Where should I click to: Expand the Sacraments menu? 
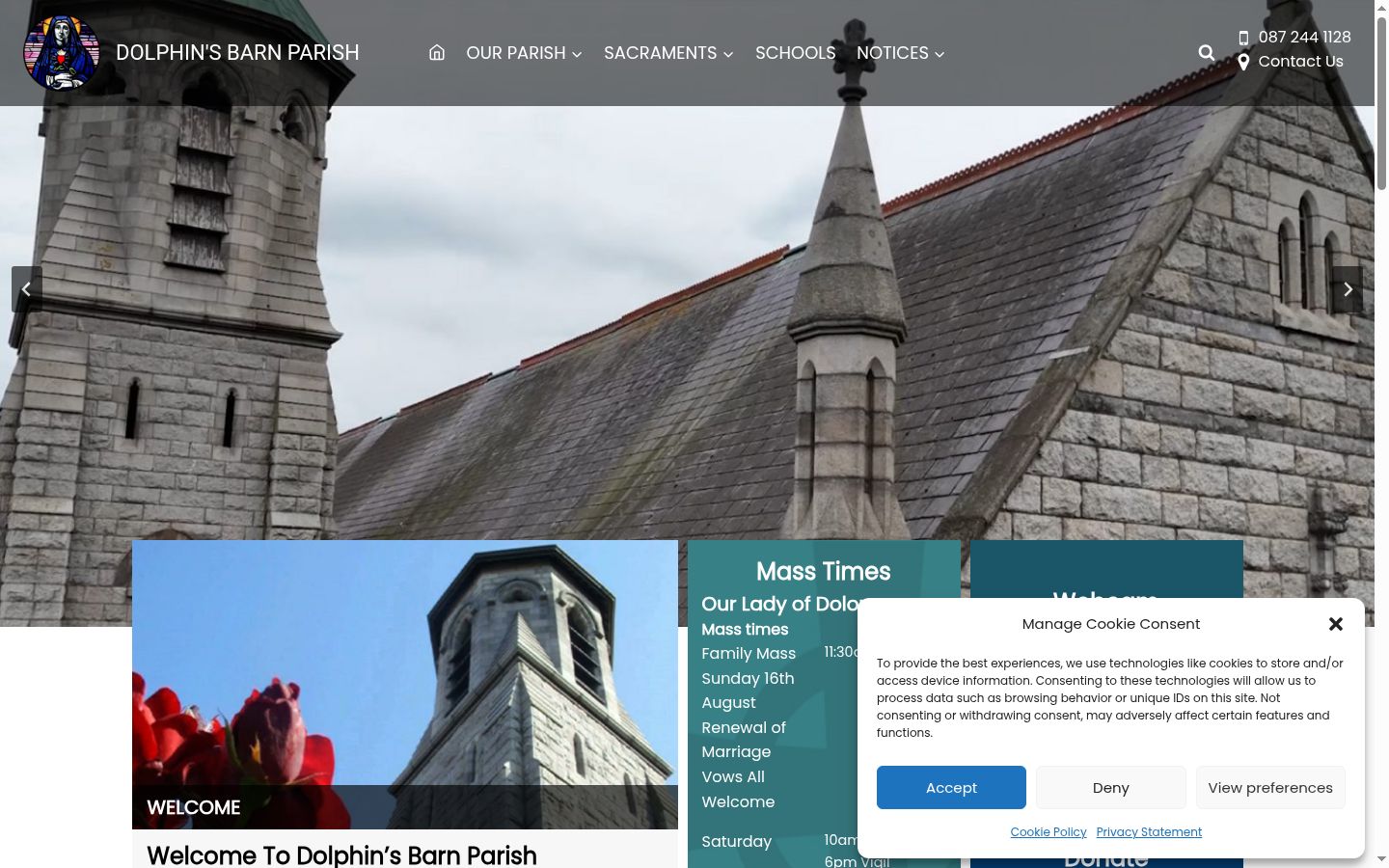click(x=668, y=53)
